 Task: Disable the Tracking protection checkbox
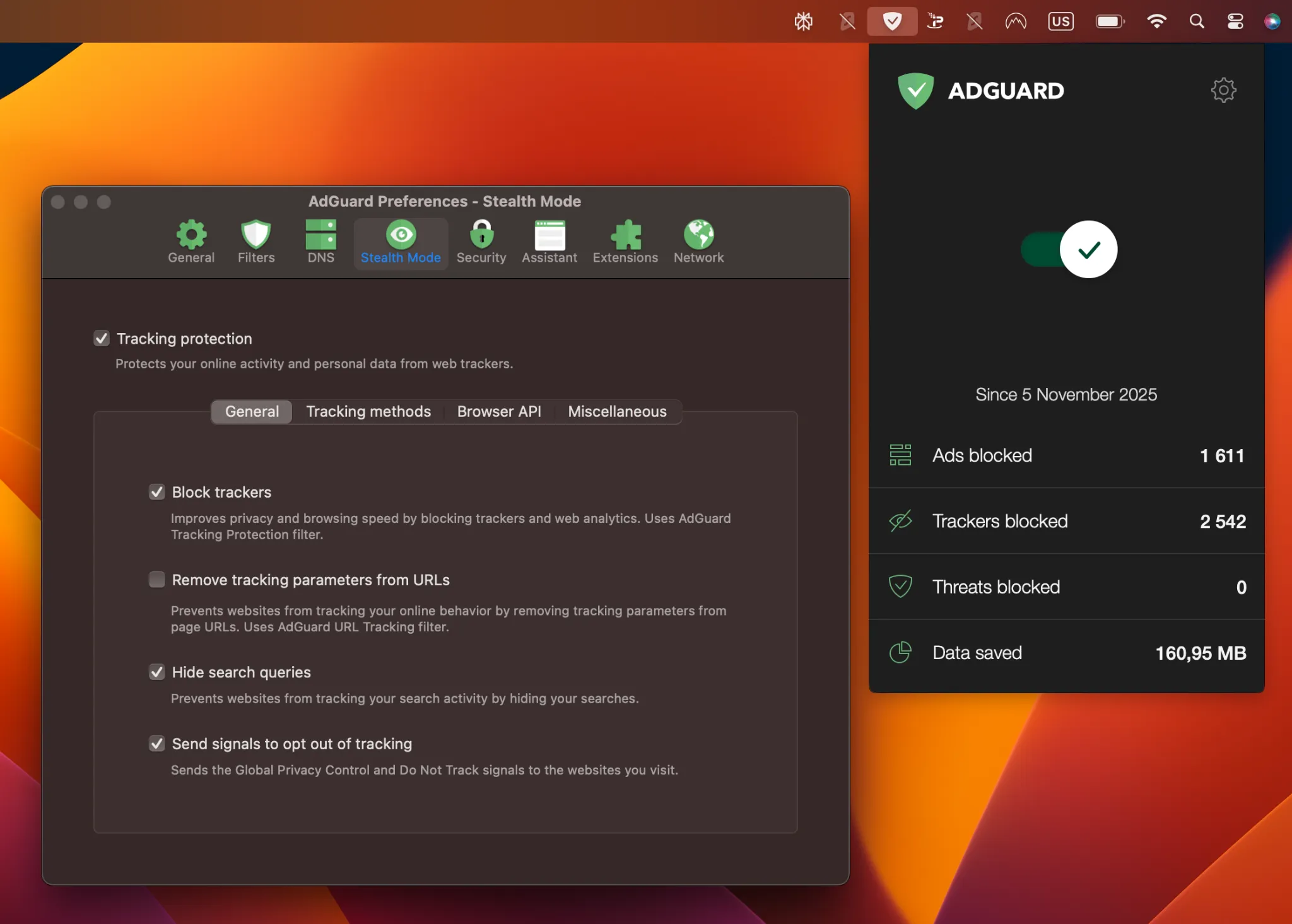[102, 338]
